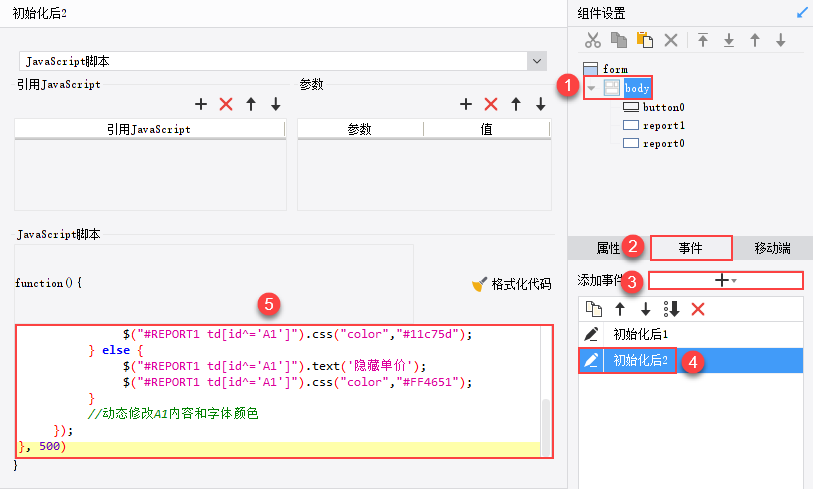The image size is (813, 489).
Task: Click the blue collapse arrow of component settings panel
Action: tap(802, 12)
